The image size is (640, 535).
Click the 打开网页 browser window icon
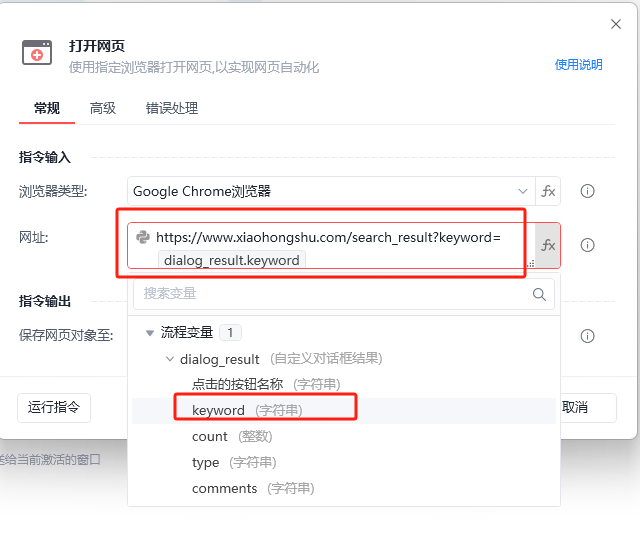point(37,53)
